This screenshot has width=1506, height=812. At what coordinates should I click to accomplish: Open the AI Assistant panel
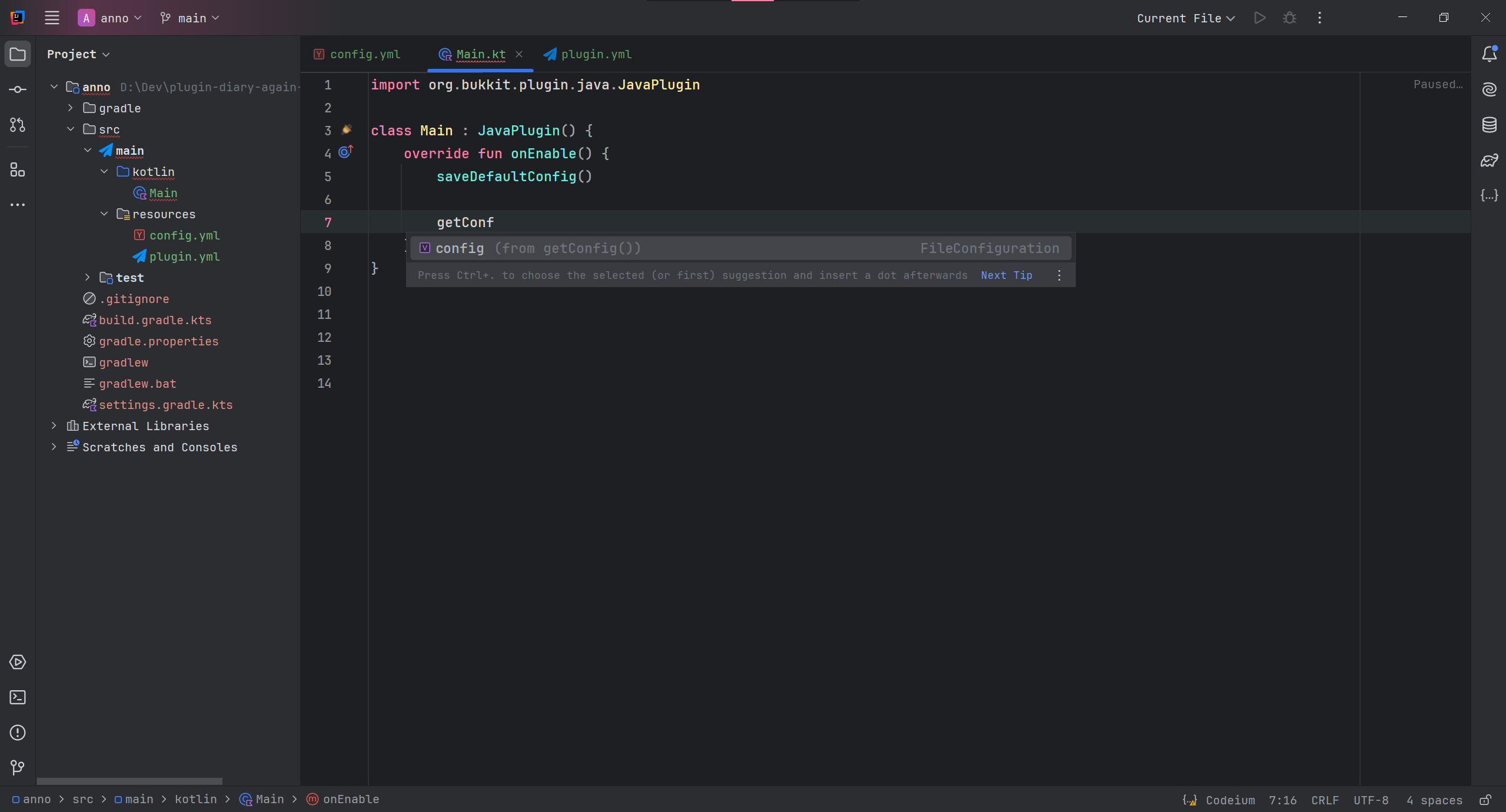1489,89
